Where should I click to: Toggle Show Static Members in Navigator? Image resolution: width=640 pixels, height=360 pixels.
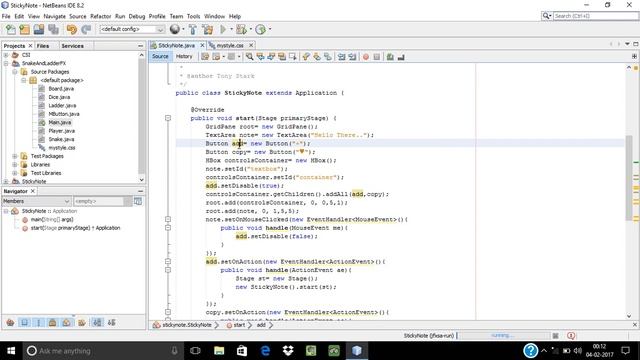tap(39, 322)
